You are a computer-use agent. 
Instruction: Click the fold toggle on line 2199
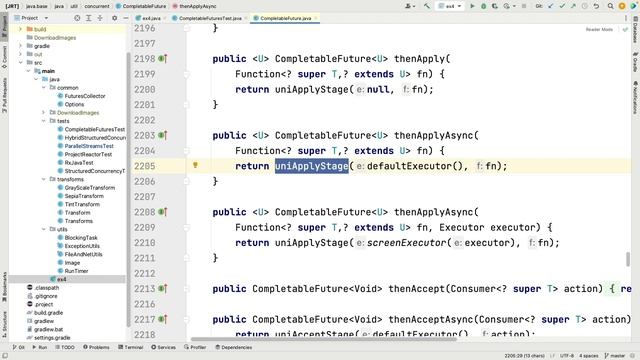point(187,74)
